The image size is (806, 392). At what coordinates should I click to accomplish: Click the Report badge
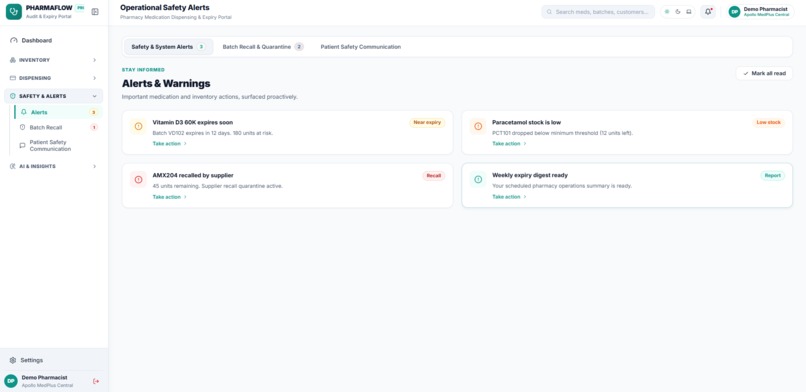click(x=773, y=176)
